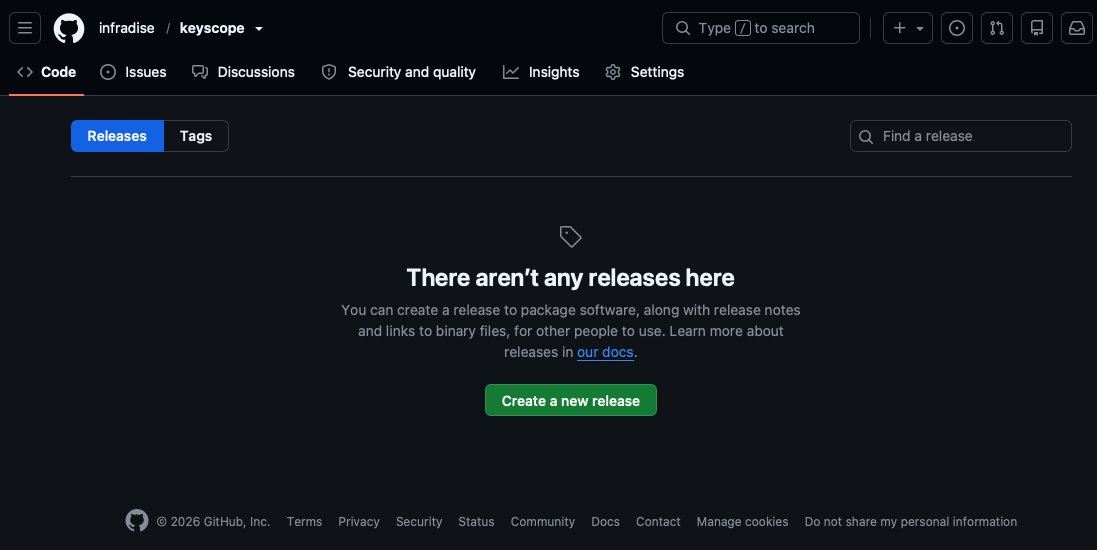Viewport: 1097px width, 550px height.
Task: Open the keyscope repository link
Action: coord(212,28)
